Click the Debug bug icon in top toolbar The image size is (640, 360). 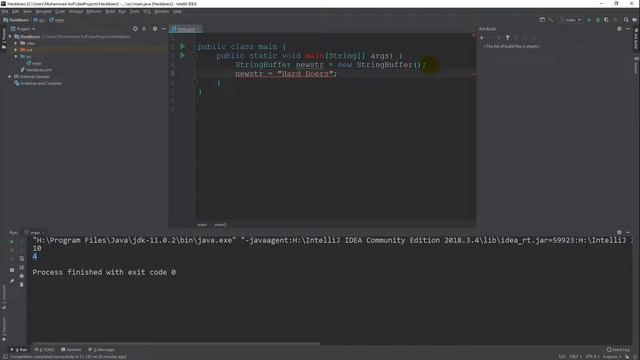(598, 20)
